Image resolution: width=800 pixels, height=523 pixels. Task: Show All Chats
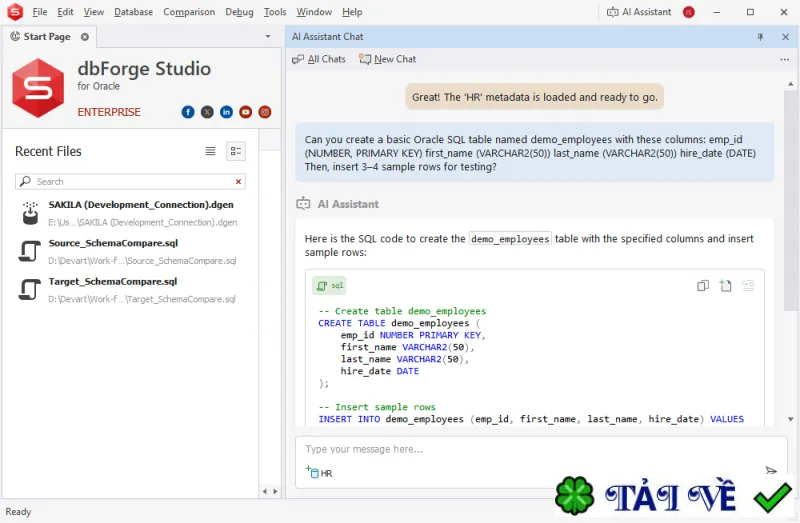click(x=319, y=59)
